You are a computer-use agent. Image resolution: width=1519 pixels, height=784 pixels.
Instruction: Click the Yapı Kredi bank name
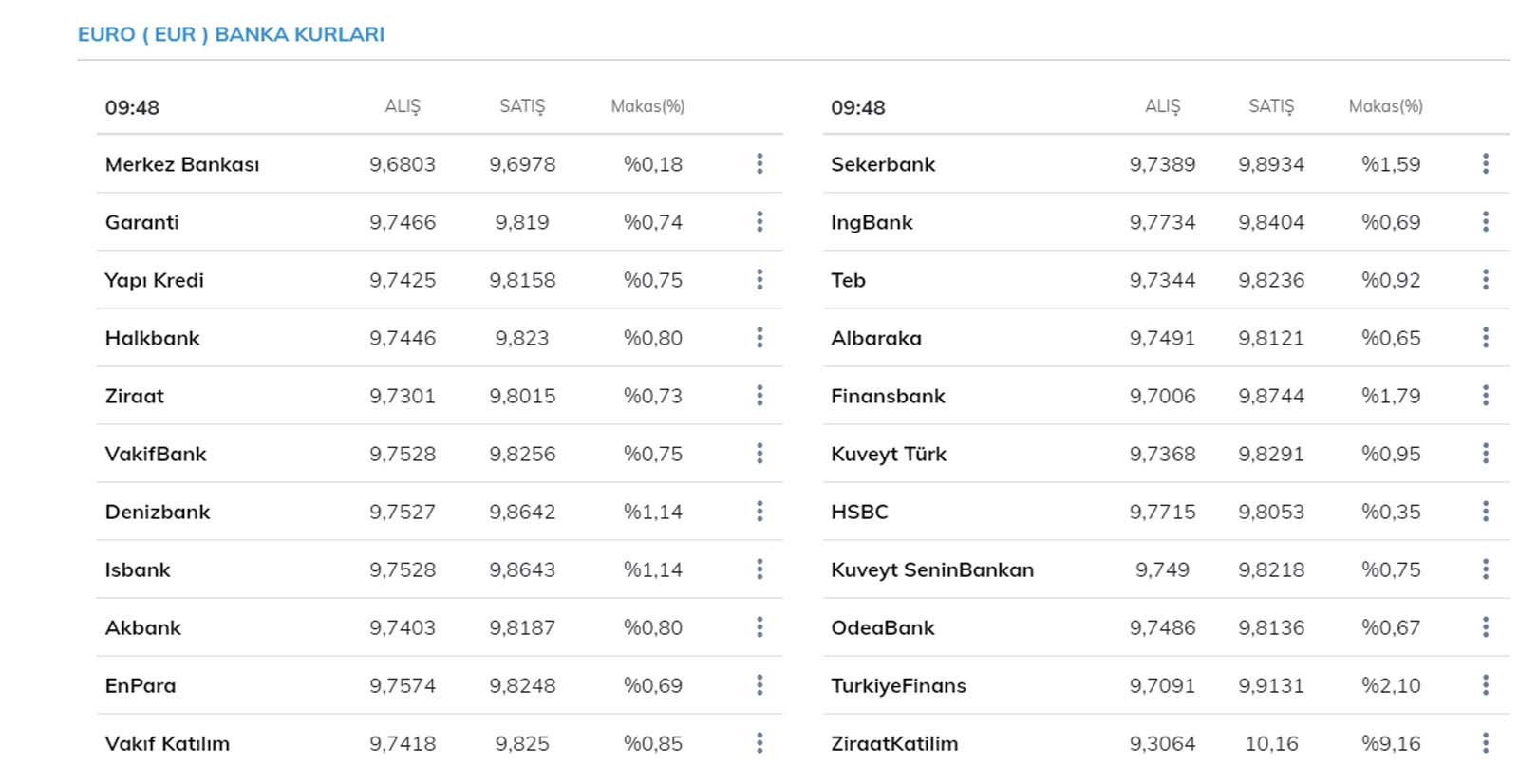[x=154, y=280]
